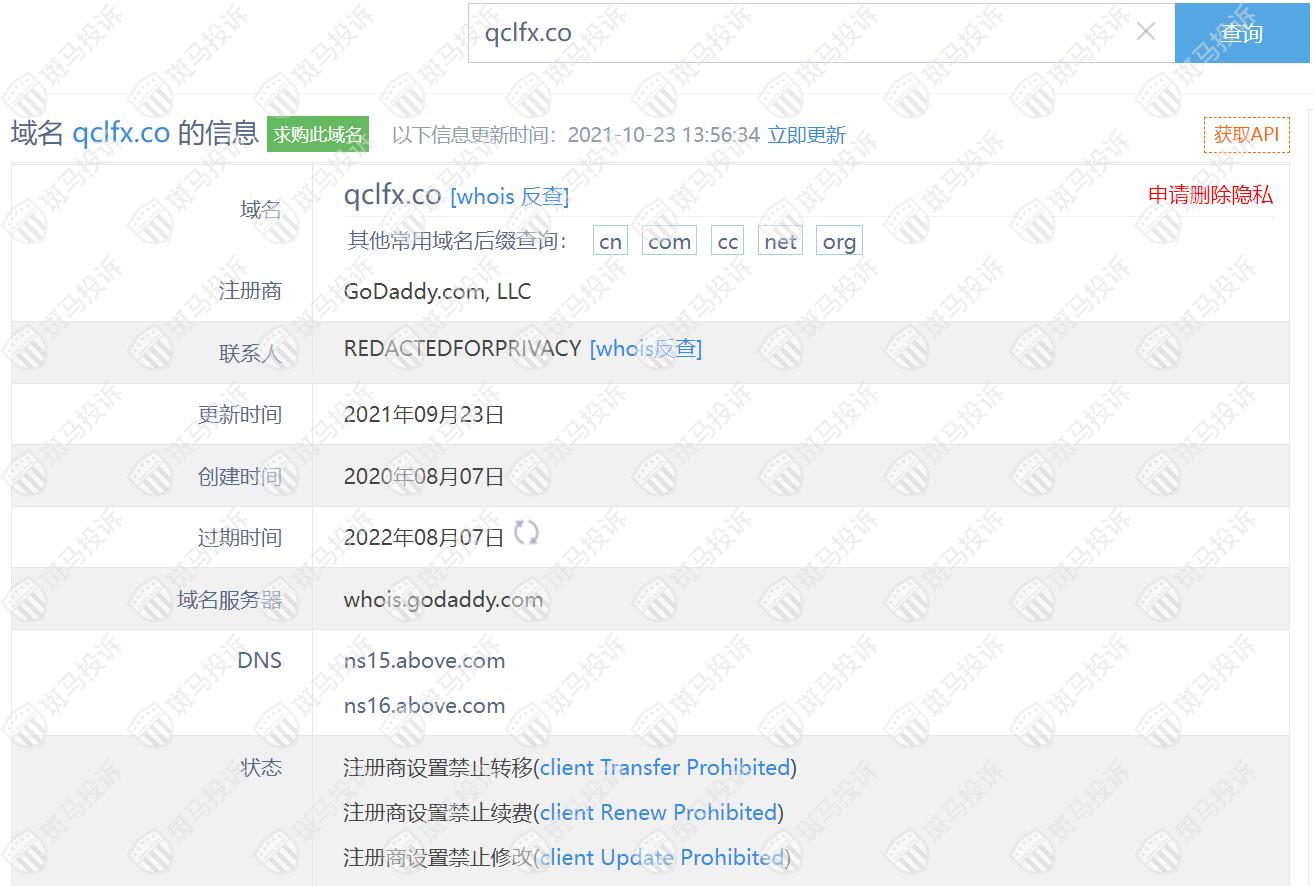
Task: Select the org domain suffix
Action: pos(839,242)
